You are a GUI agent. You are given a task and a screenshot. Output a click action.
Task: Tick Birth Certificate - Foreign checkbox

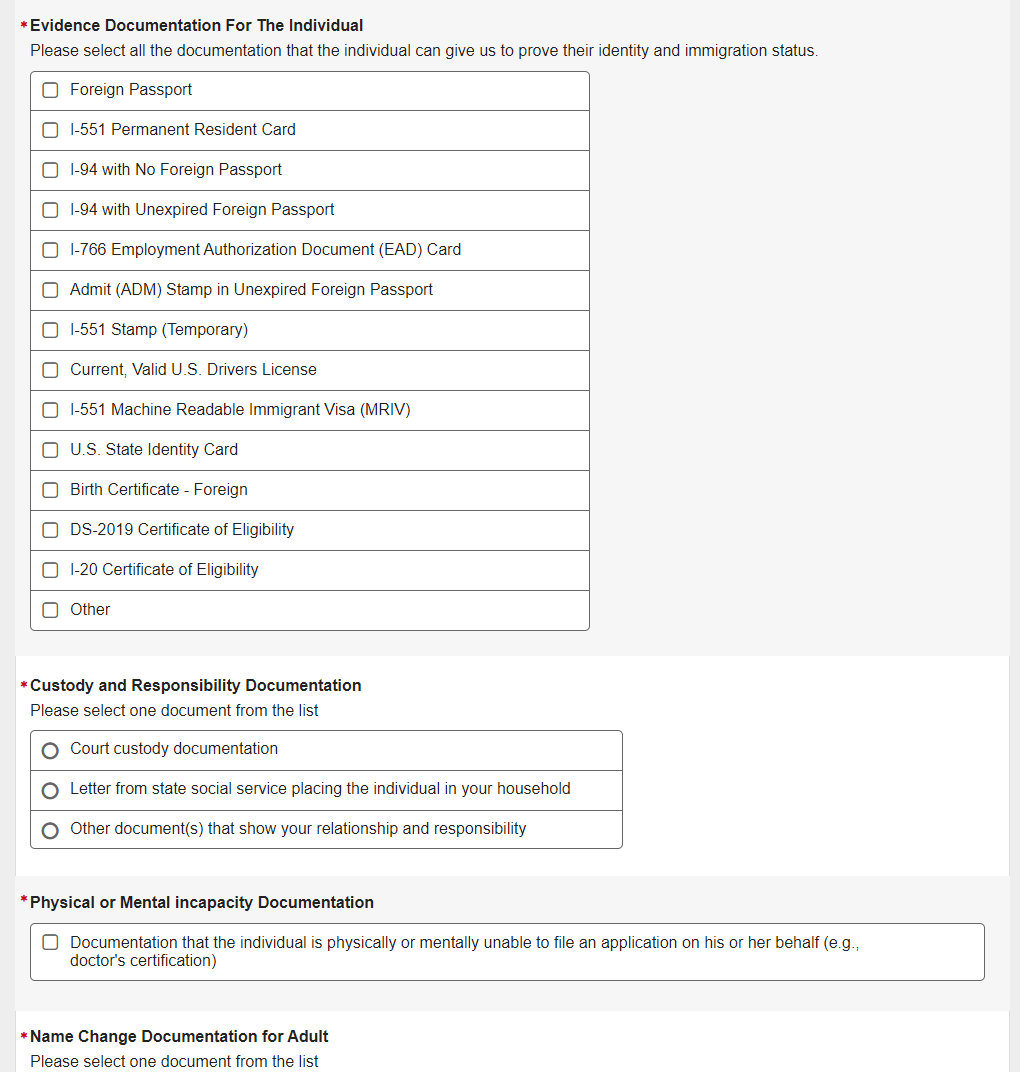[x=50, y=490]
